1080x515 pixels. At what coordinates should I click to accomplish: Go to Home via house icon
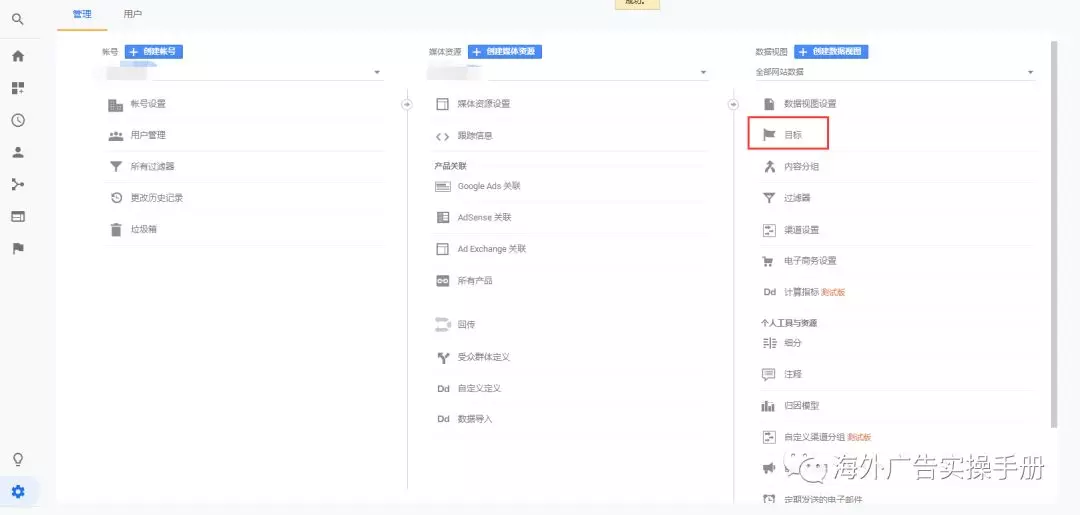pyautogui.click(x=18, y=56)
